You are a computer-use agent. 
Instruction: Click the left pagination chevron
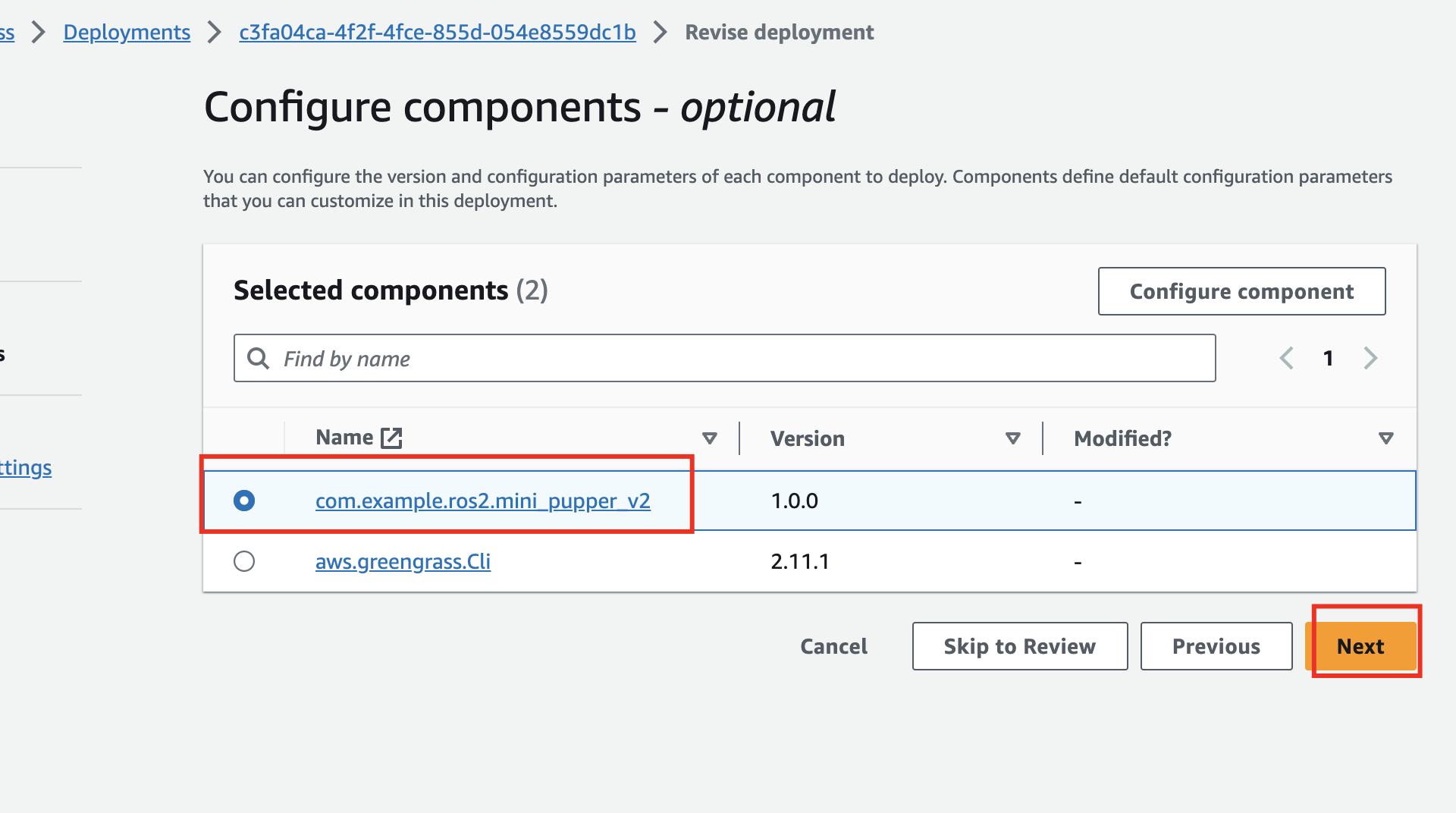1286,358
